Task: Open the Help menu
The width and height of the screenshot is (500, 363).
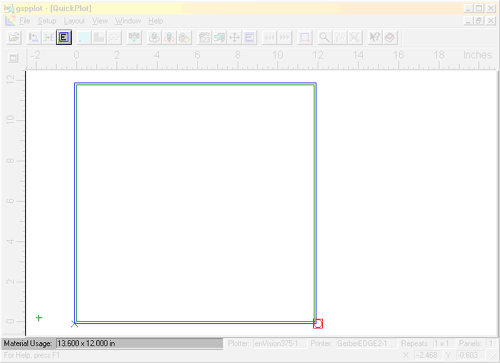Action: coord(156,21)
